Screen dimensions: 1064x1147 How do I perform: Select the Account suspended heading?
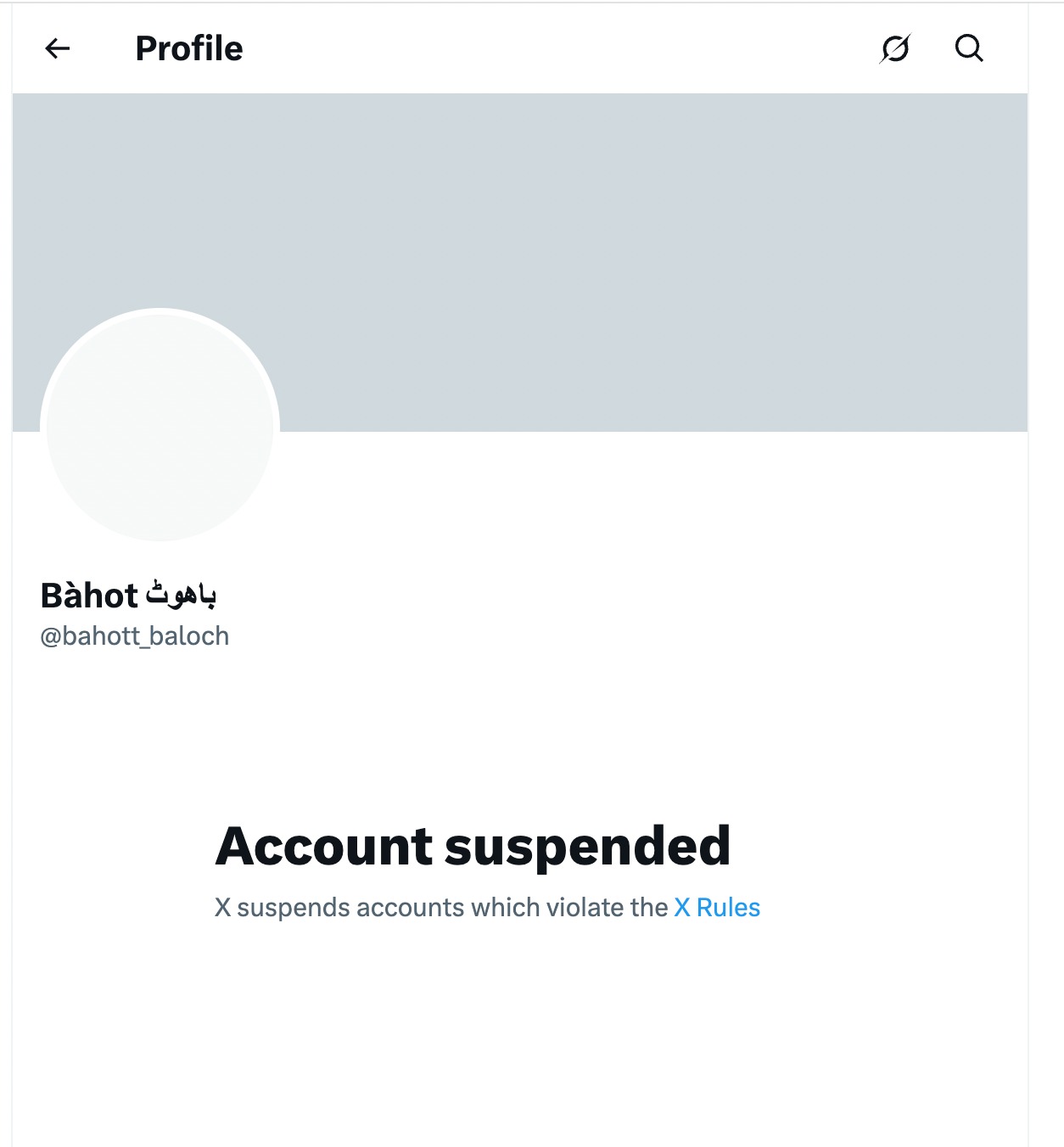tap(473, 845)
